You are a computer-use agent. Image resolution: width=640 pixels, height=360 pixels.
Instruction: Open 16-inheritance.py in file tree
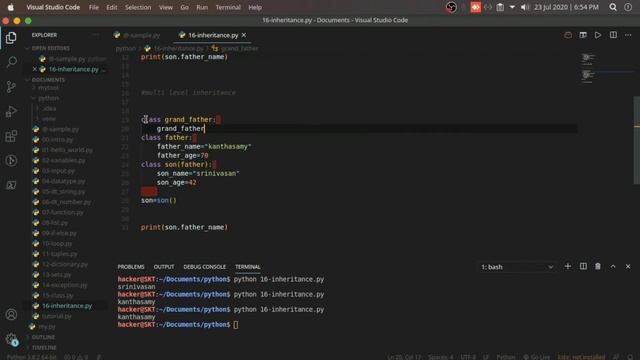click(x=67, y=306)
